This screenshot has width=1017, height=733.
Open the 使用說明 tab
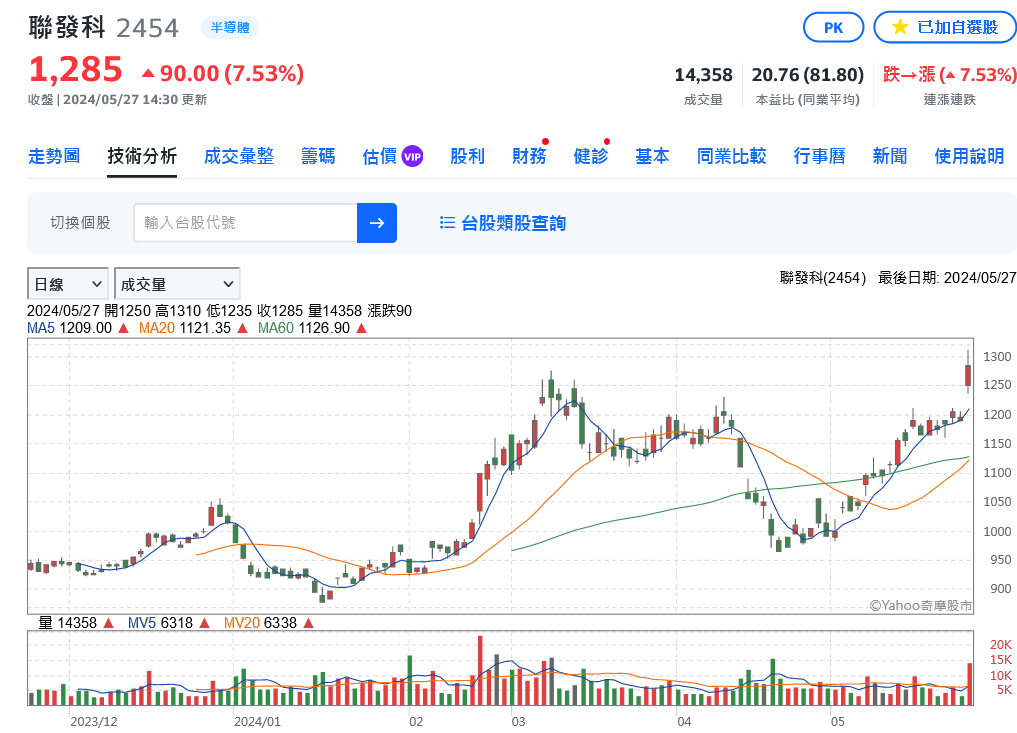[969, 156]
